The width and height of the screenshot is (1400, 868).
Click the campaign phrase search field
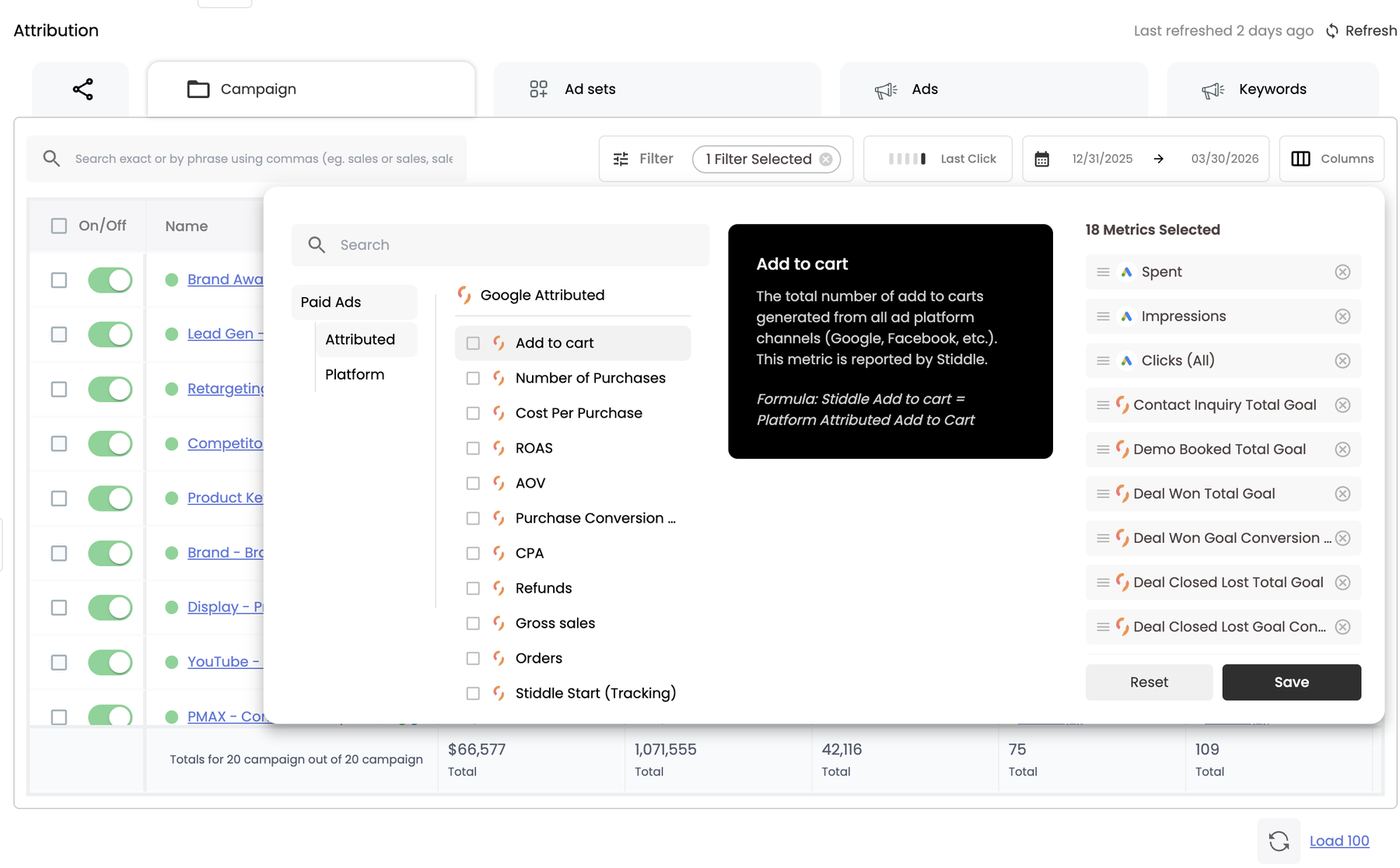246,159
